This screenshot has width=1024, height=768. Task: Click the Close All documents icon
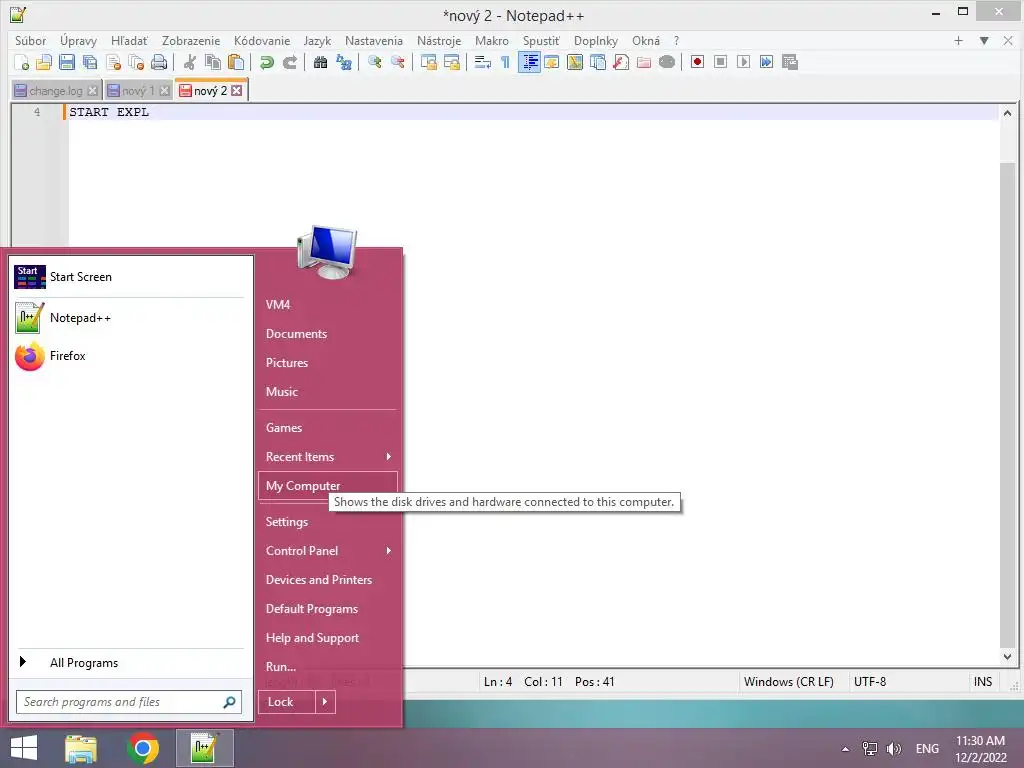point(136,62)
